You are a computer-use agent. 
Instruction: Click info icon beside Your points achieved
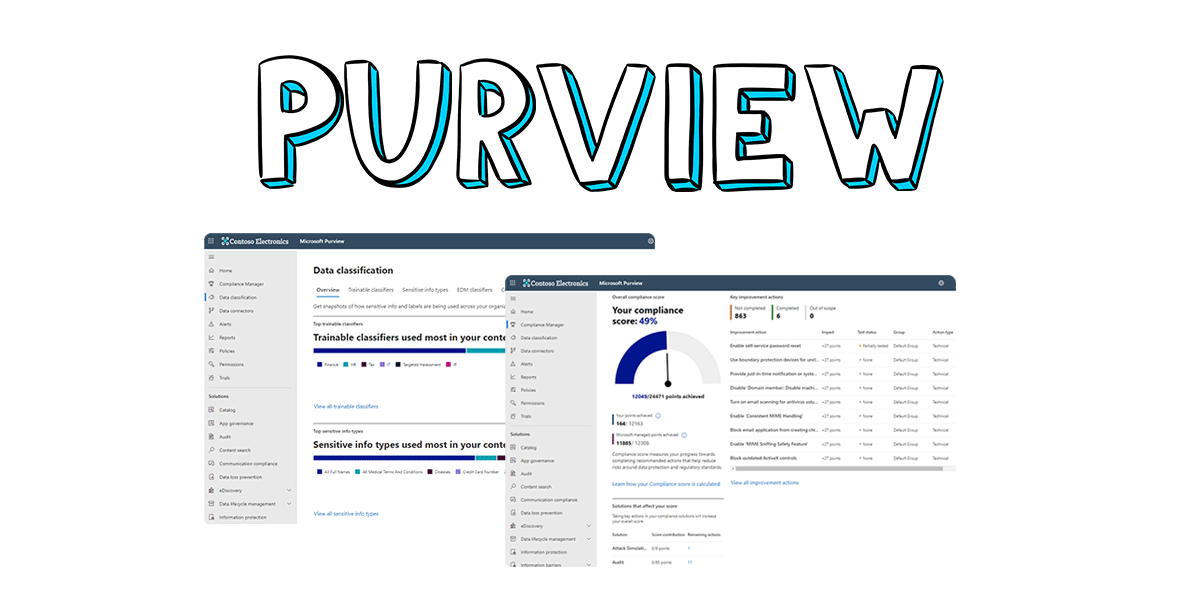[657, 415]
